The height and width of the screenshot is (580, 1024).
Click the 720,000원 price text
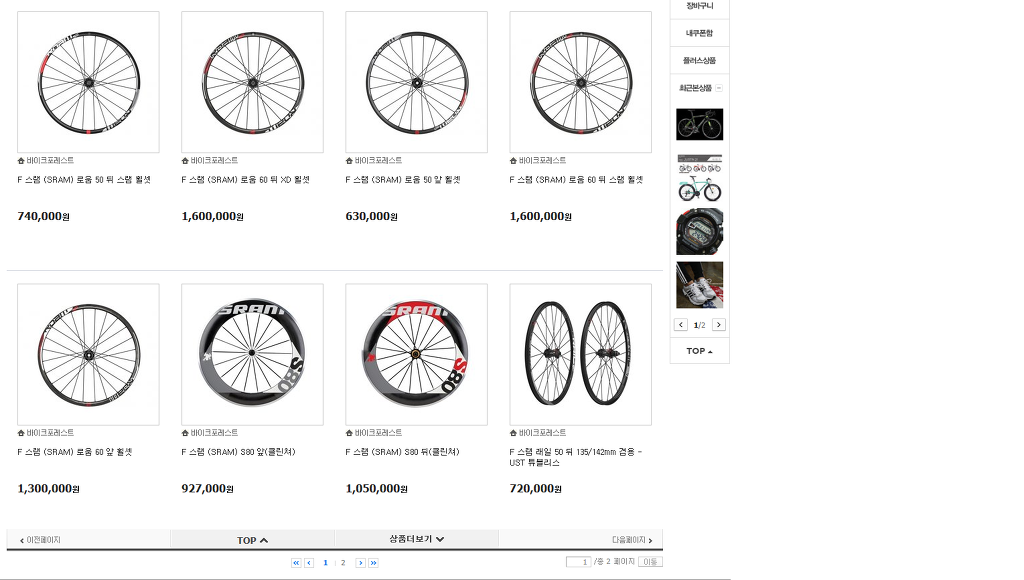[x=536, y=489]
